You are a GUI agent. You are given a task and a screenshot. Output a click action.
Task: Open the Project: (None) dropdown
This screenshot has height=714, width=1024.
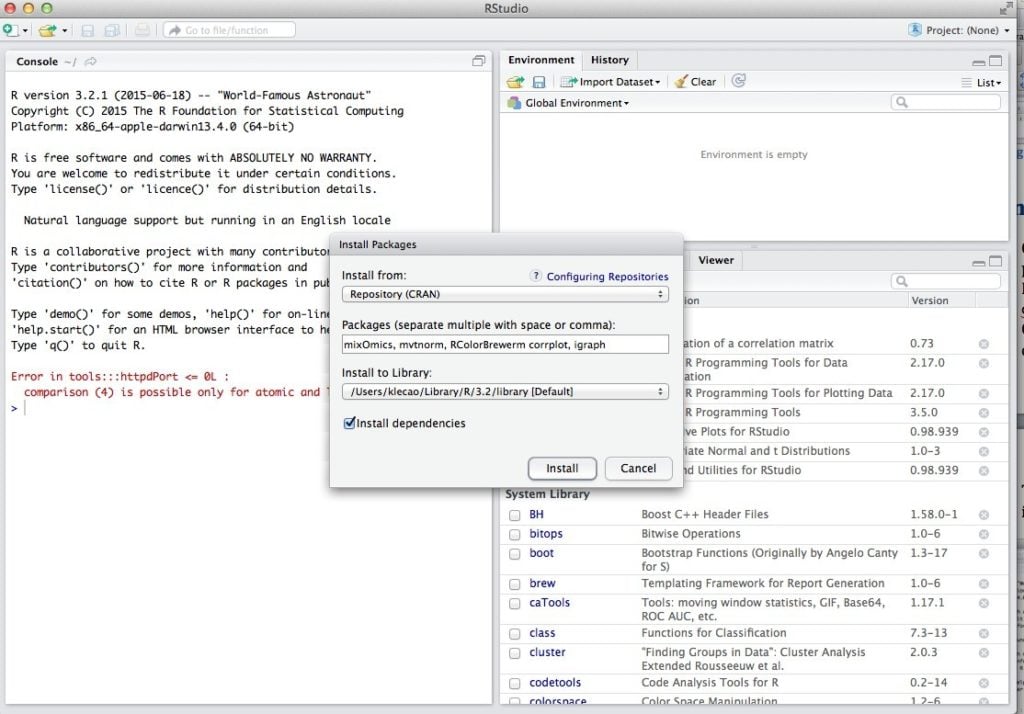coord(959,30)
